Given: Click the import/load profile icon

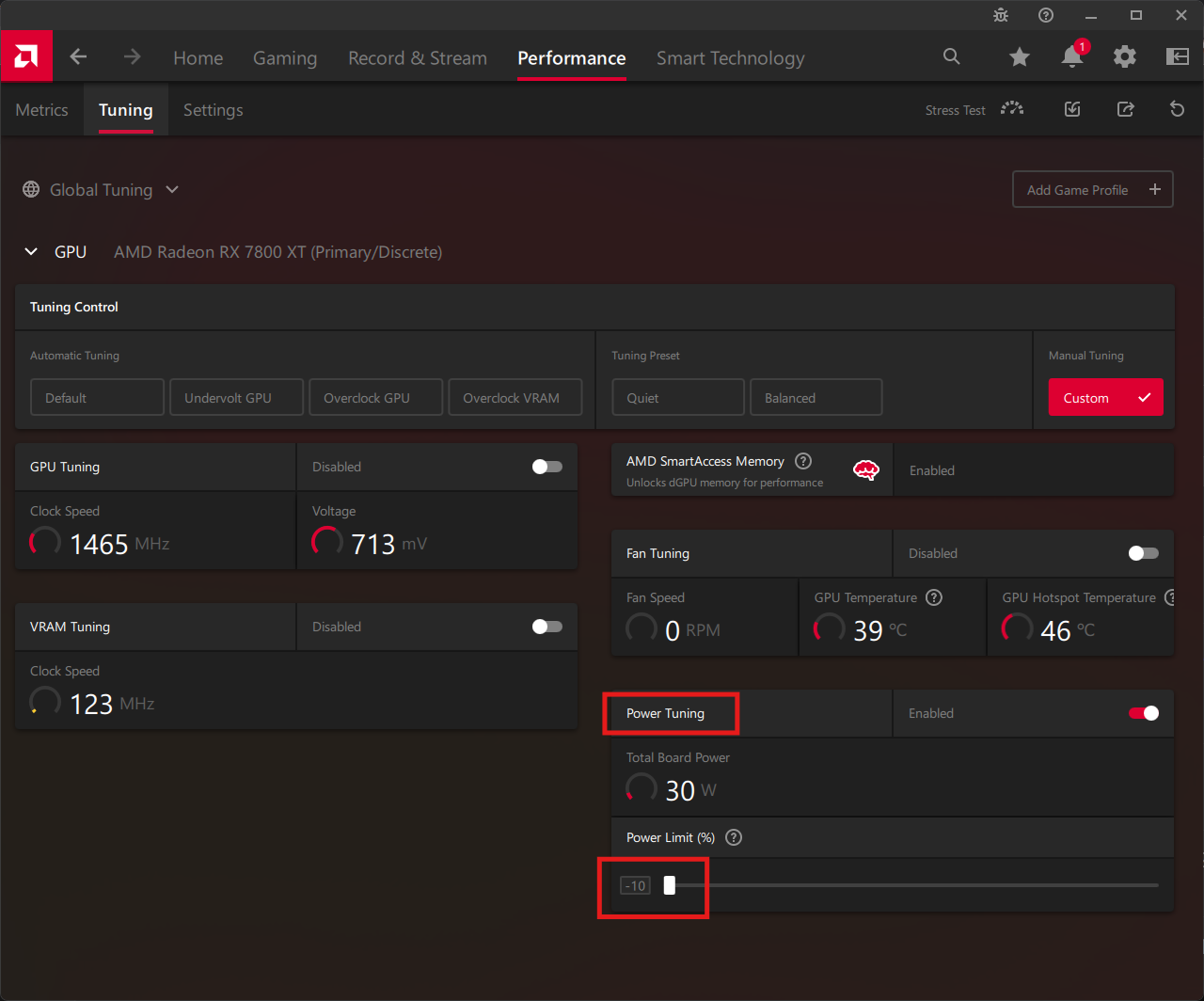Looking at the screenshot, I should click(1072, 109).
